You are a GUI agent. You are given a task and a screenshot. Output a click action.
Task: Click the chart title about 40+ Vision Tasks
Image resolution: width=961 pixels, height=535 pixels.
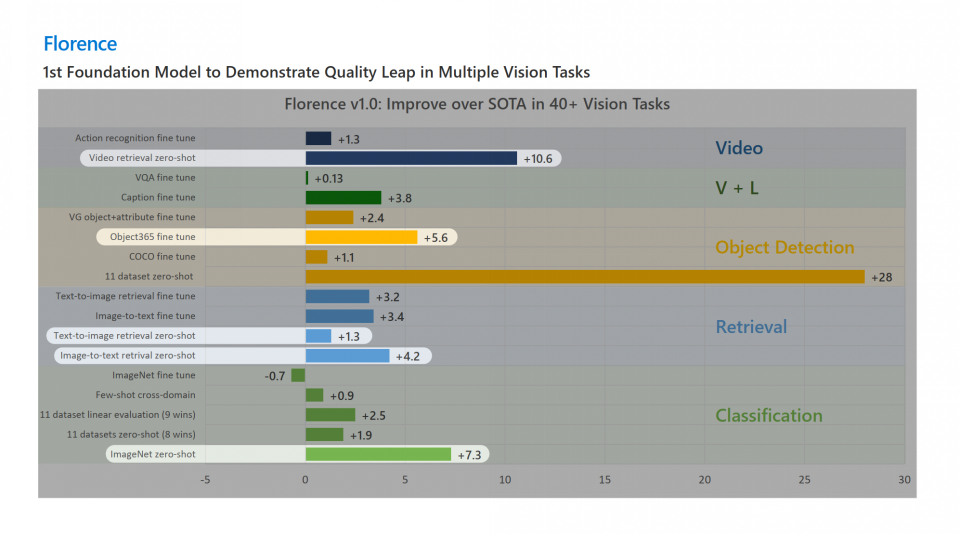[477, 104]
